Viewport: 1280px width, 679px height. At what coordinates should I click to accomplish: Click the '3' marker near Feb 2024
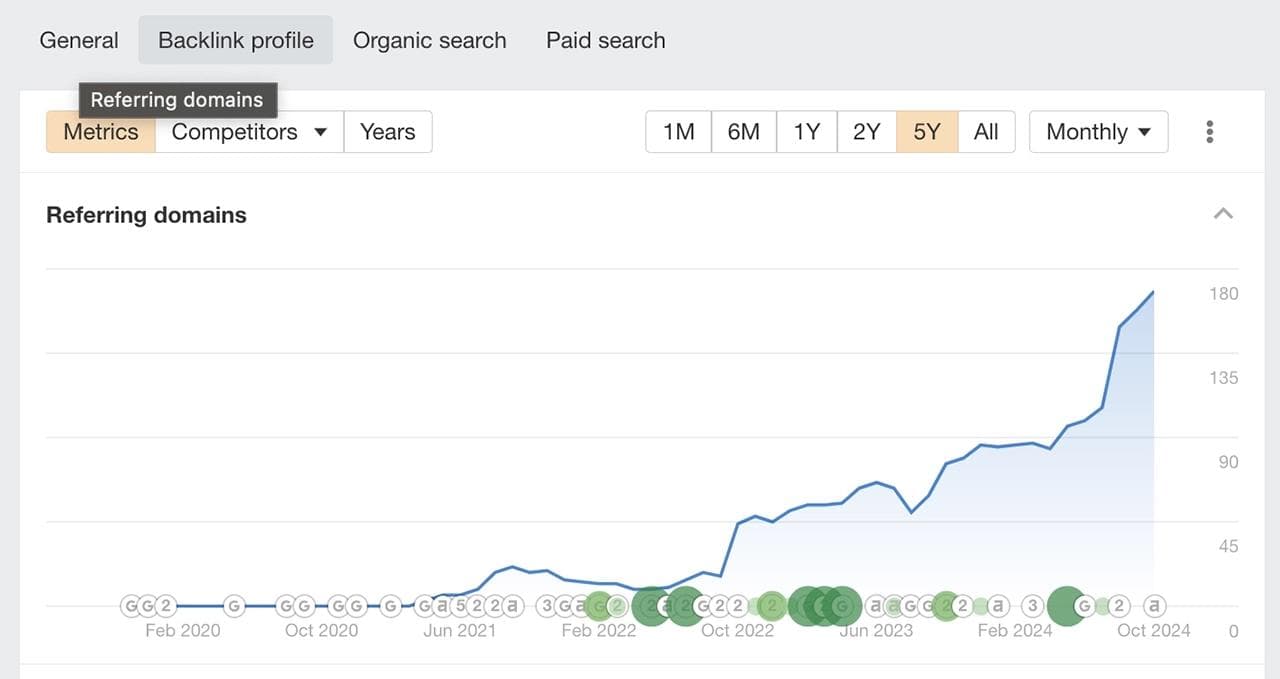tap(1033, 606)
